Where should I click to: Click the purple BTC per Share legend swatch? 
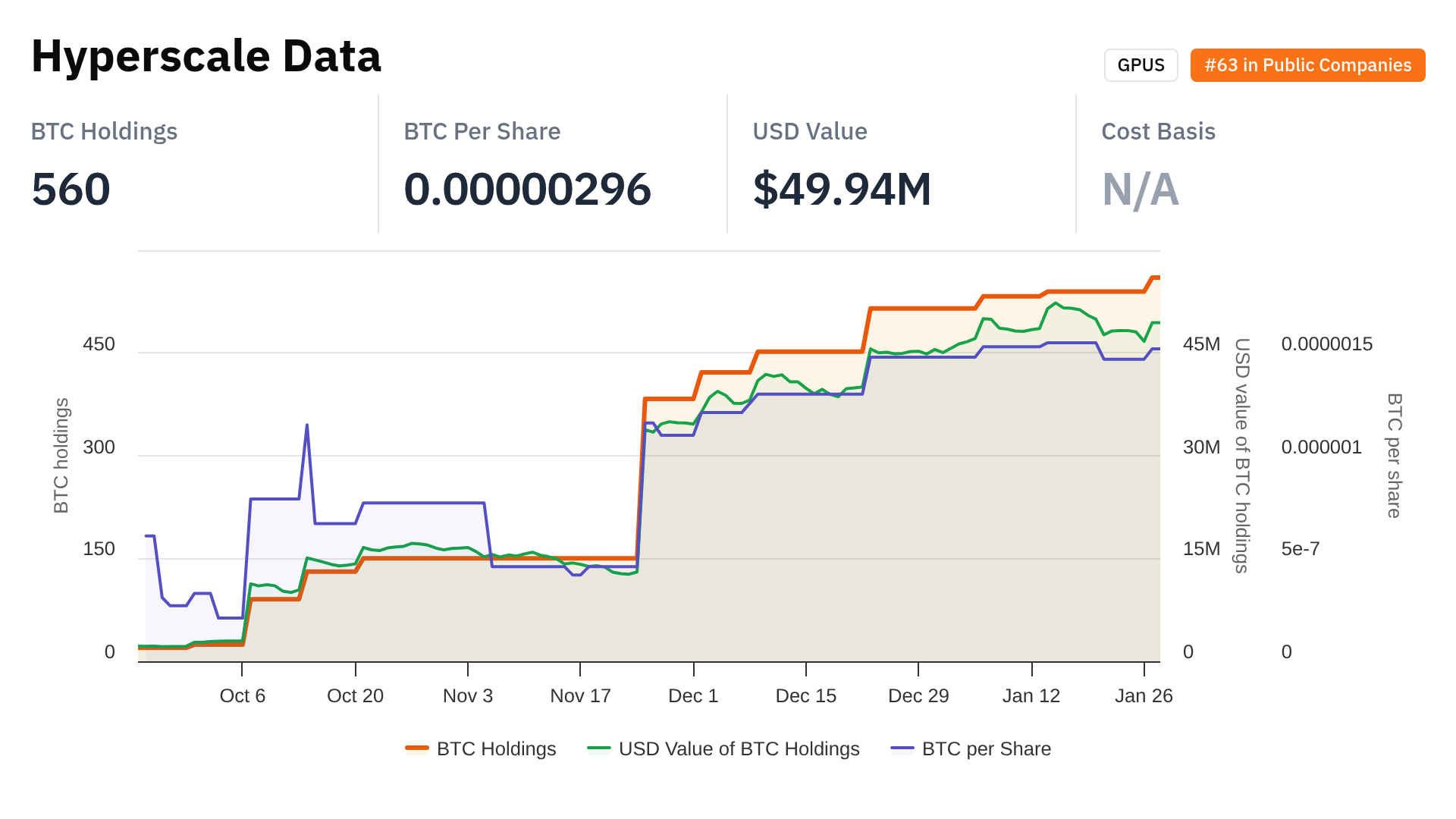coord(902,748)
